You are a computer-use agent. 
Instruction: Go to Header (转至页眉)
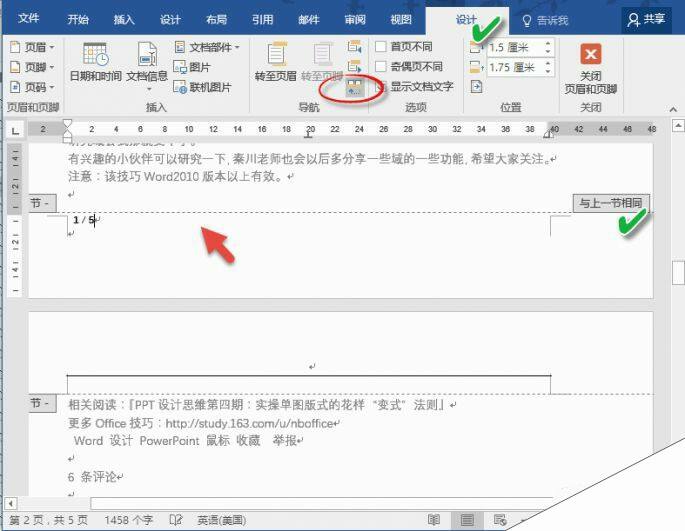pyautogui.click(x=276, y=62)
